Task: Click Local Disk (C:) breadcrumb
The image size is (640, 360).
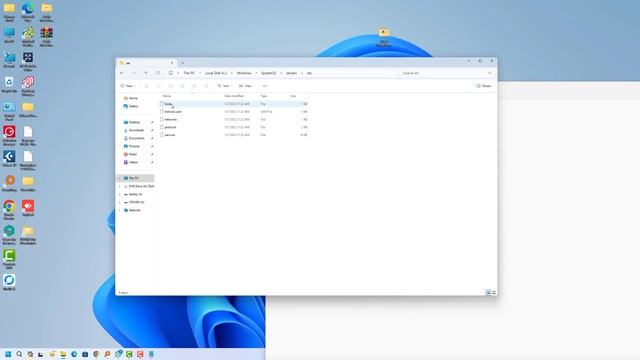Action: pos(216,73)
